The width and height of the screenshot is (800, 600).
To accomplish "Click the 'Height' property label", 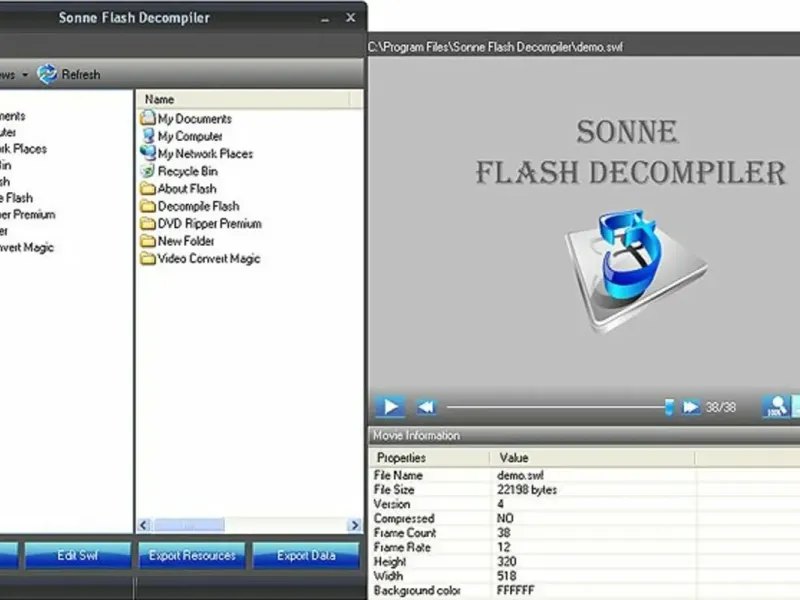I will point(390,562).
